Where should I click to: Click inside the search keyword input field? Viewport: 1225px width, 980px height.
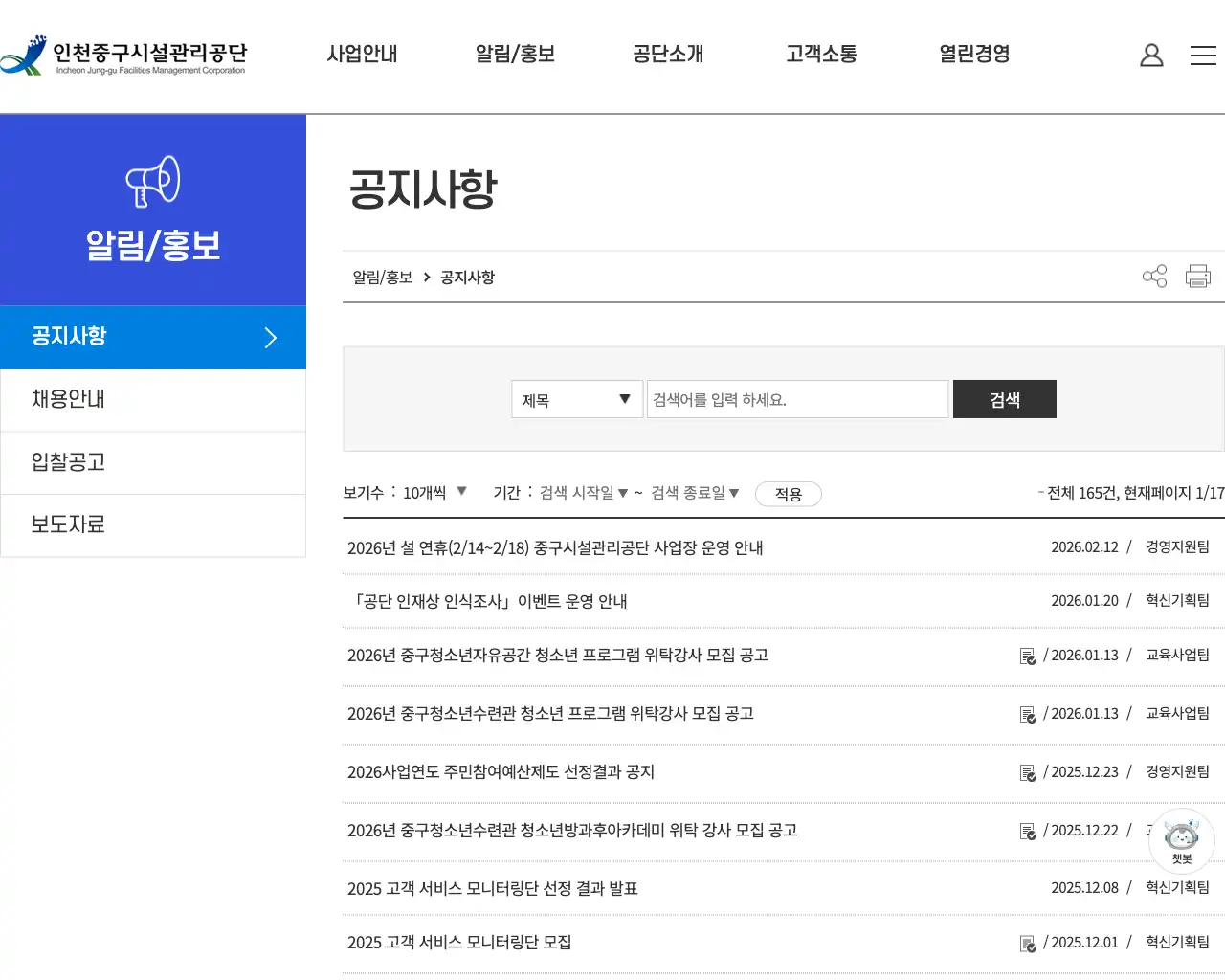point(797,399)
